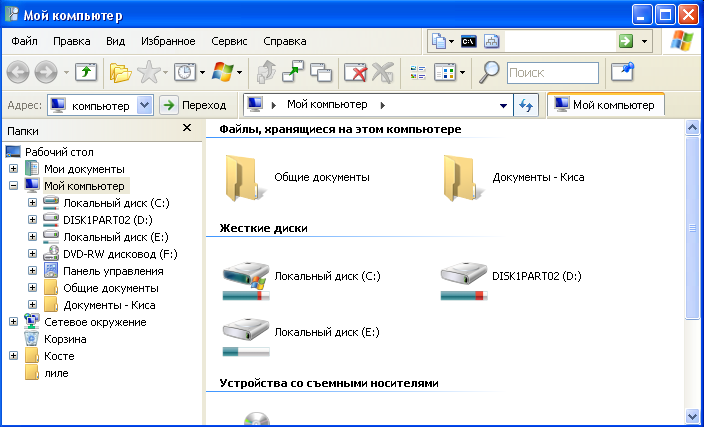Click the Forward navigation arrow

[x=46, y=72]
